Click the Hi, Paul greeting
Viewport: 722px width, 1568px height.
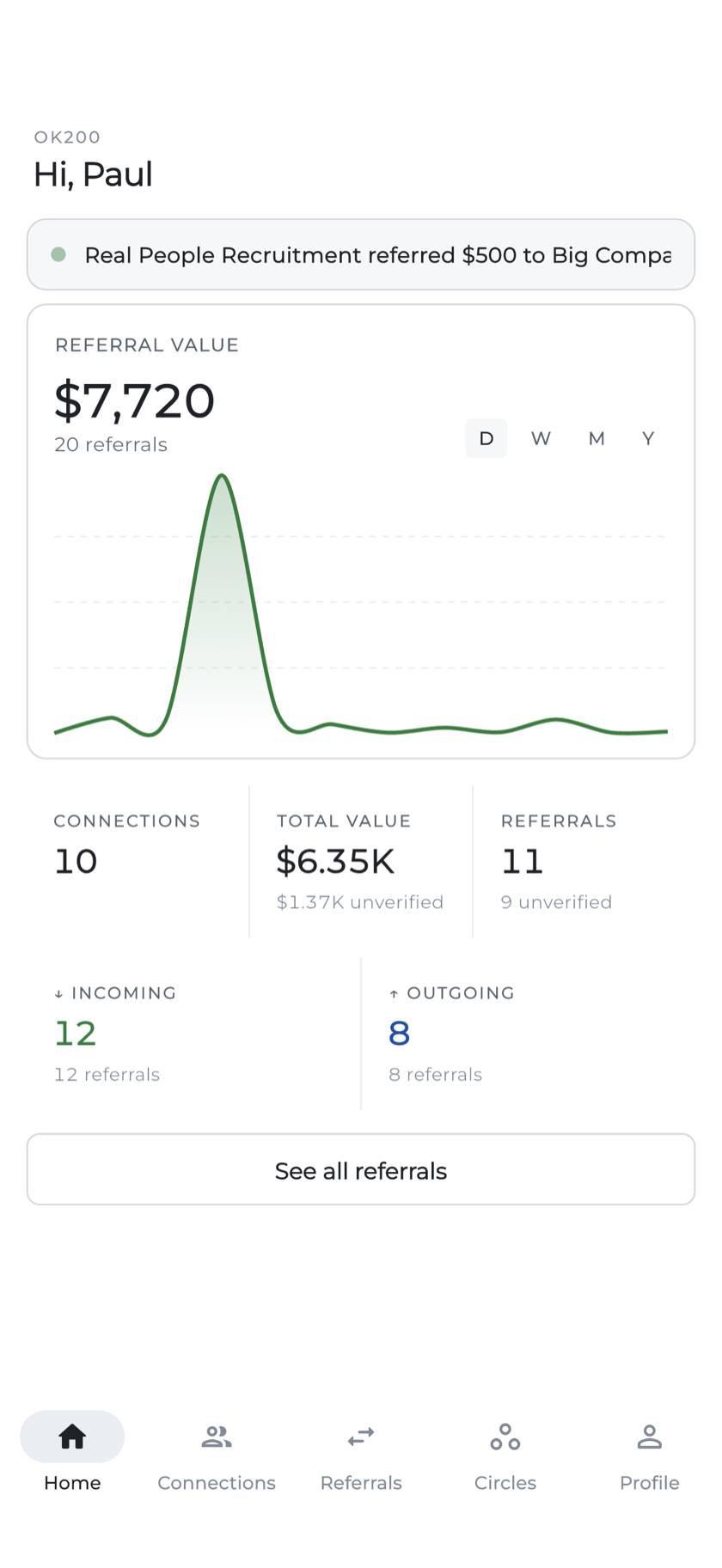93,174
